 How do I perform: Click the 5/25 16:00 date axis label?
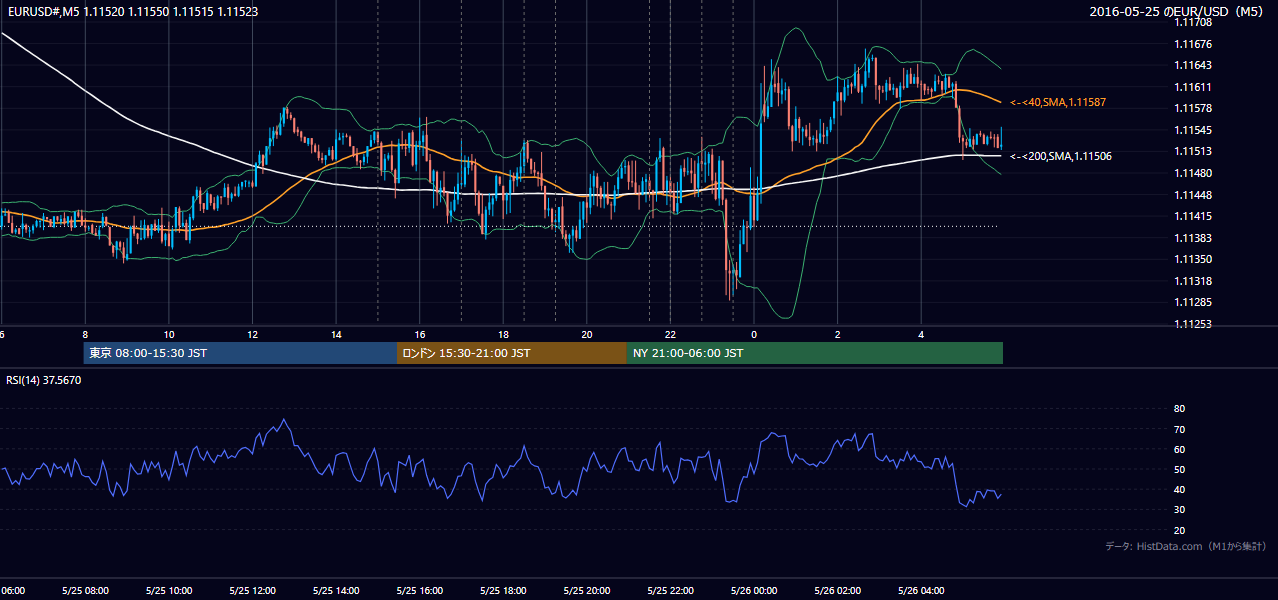pyautogui.click(x=419, y=591)
